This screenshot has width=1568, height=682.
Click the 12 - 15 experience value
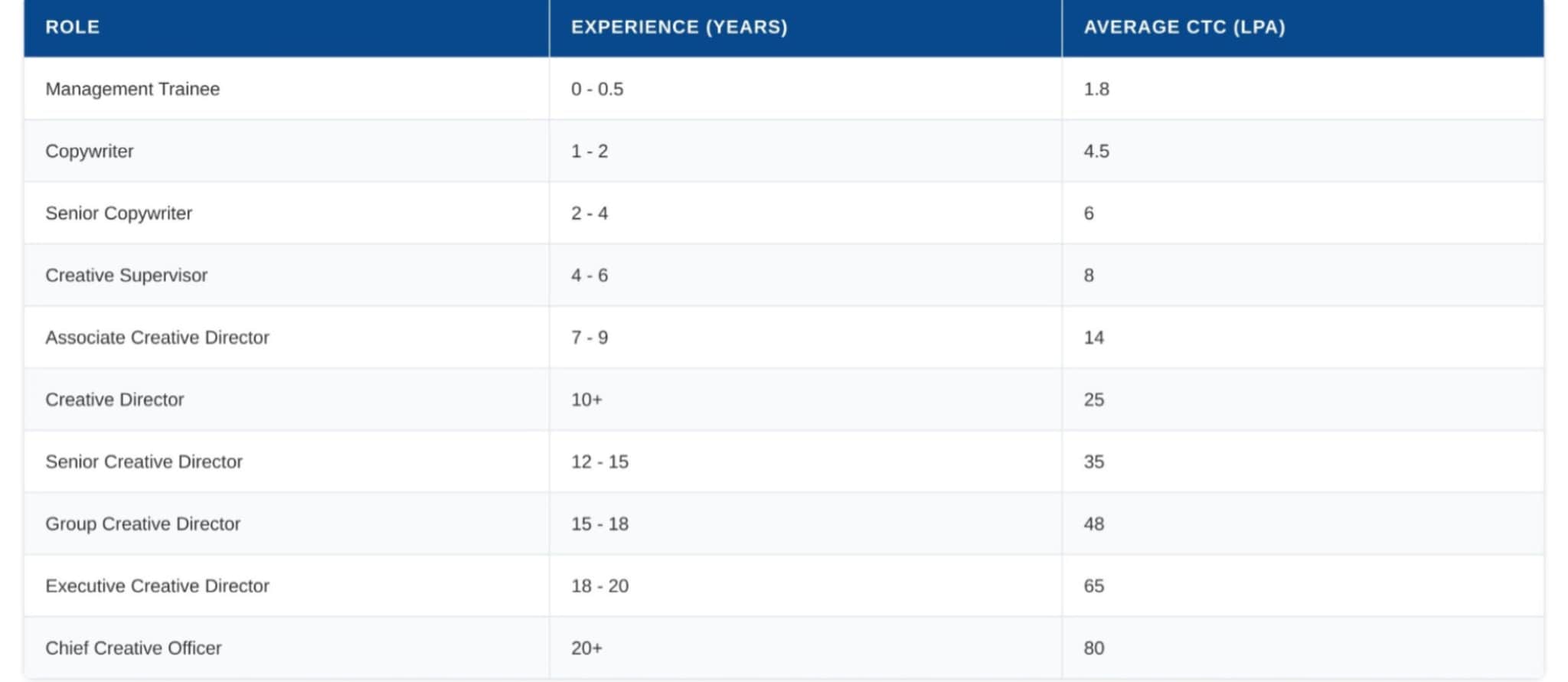pyautogui.click(x=599, y=462)
